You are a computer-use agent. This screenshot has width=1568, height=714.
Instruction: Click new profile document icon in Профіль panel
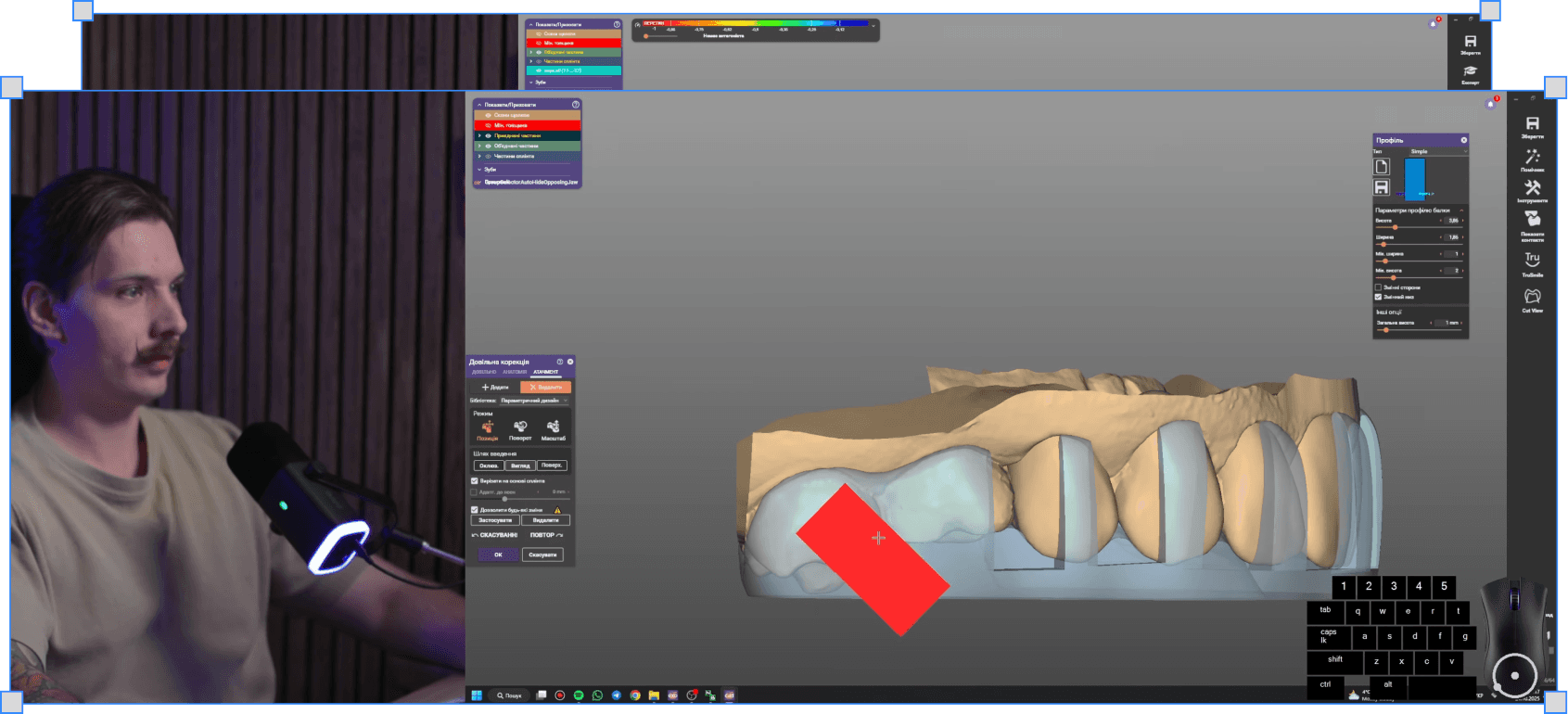(1382, 166)
